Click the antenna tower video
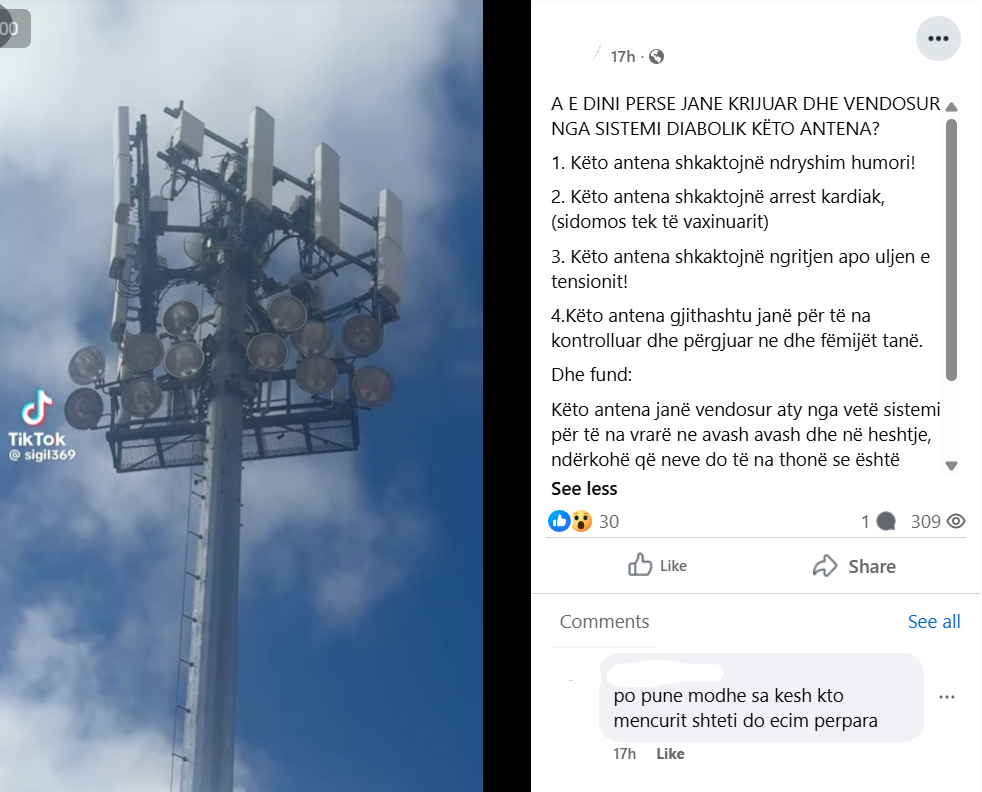The width and height of the screenshot is (982, 792). [x=241, y=396]
